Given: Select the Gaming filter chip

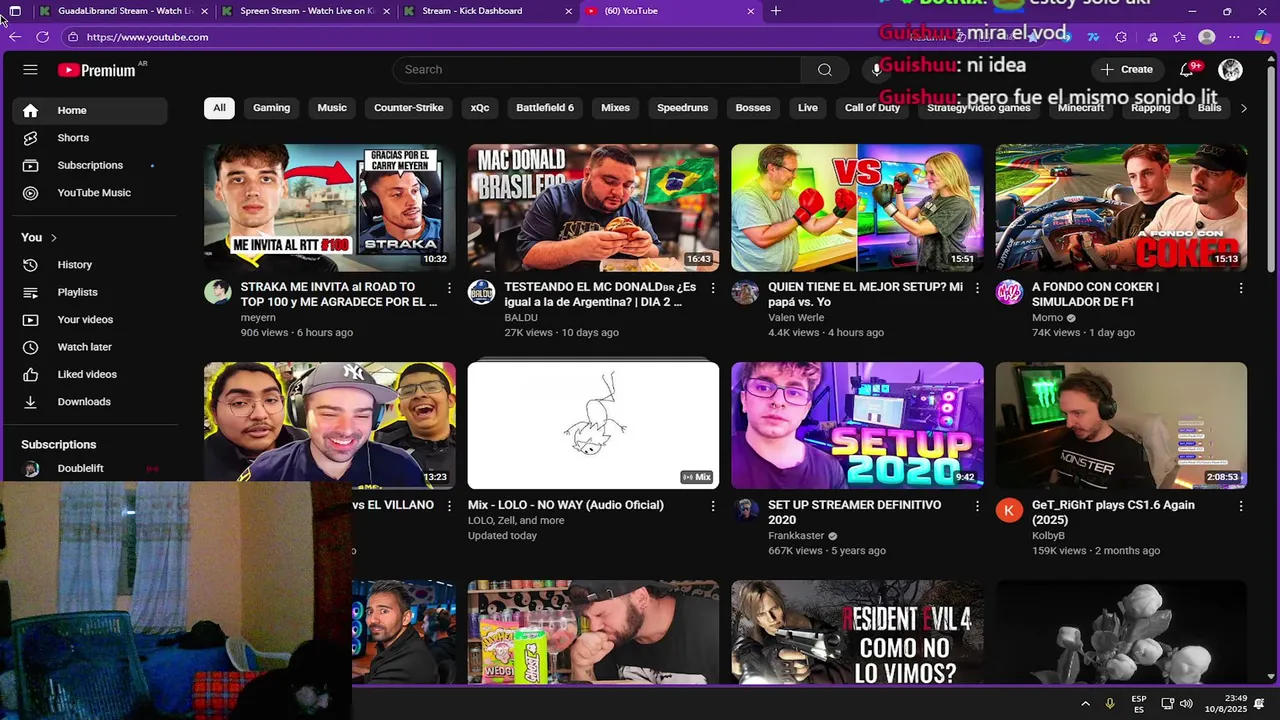Looking at the screenshot, I should coord(271,108).
